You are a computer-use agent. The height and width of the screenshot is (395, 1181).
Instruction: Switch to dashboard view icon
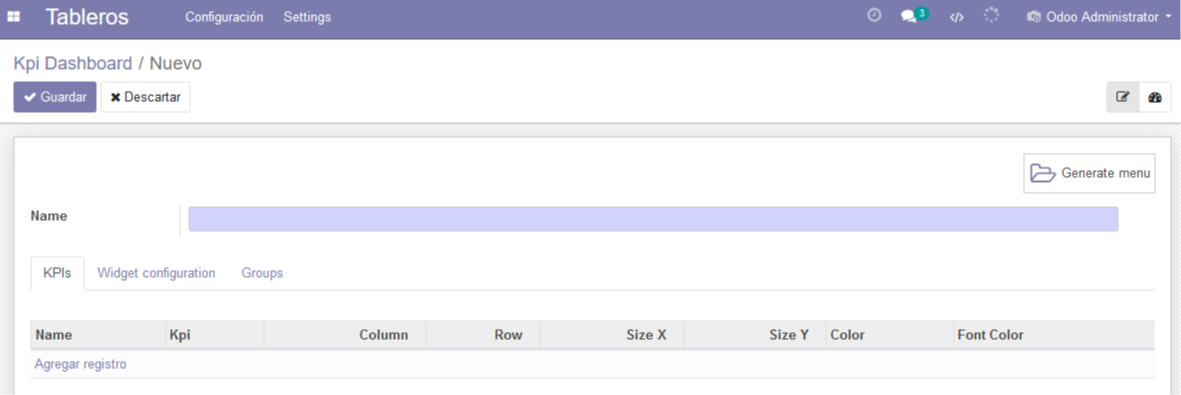coord(1155,96)
